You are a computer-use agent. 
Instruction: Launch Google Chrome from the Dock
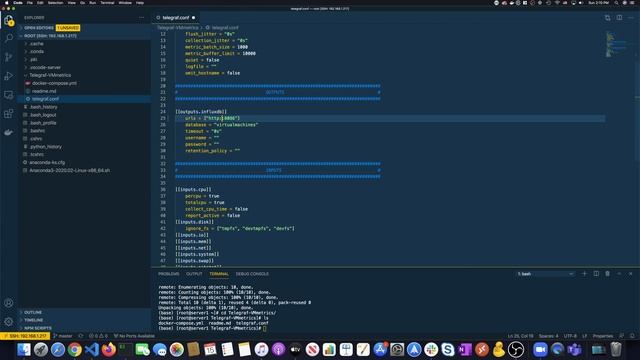pyautogui.click(x=75, y=350)
